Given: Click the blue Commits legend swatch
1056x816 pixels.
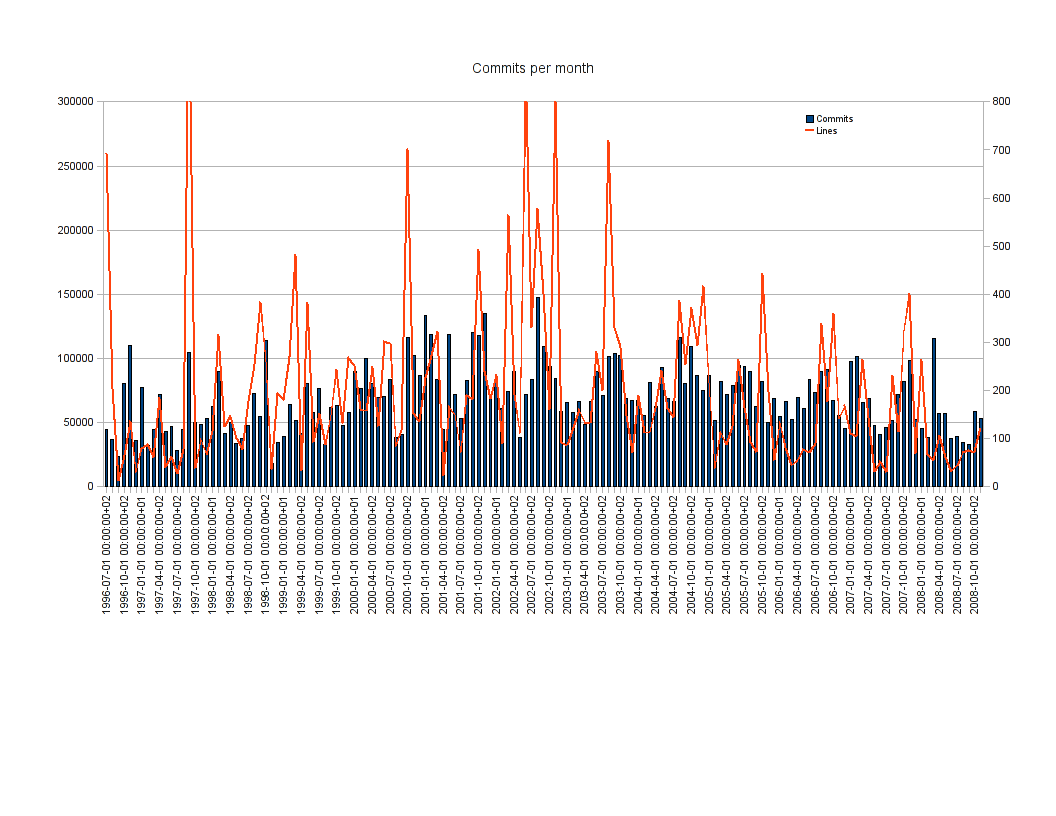Looking at the screenshot, I should pyautogui.click(x=810, y=119).
